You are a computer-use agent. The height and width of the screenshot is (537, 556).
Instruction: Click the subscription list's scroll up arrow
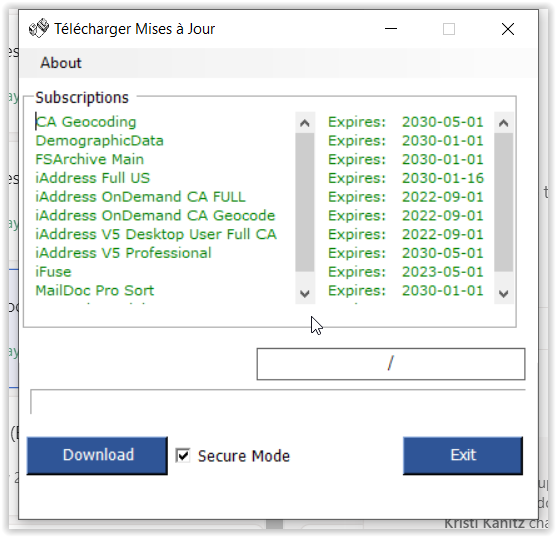tap(305, 123)
